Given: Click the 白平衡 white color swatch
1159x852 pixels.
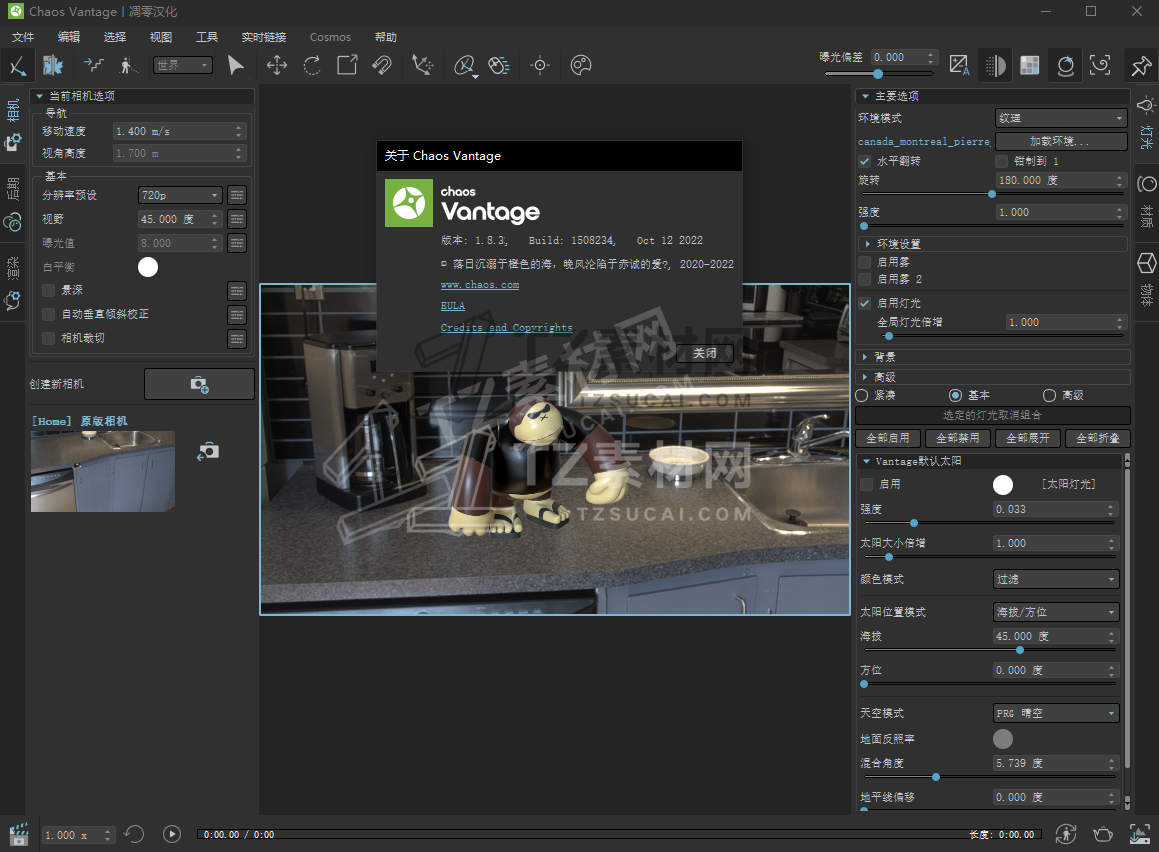Looking at the screenshot, I should [148, 267].
